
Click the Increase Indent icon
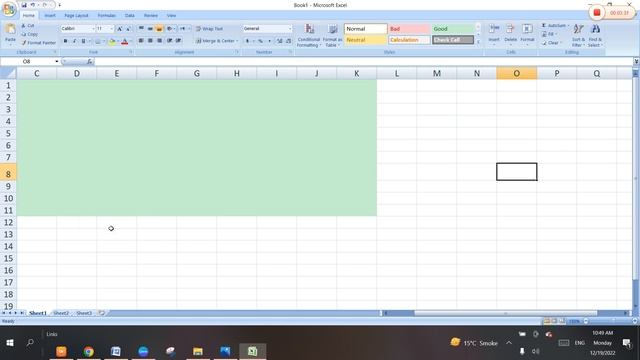click(x=178, y=40)
